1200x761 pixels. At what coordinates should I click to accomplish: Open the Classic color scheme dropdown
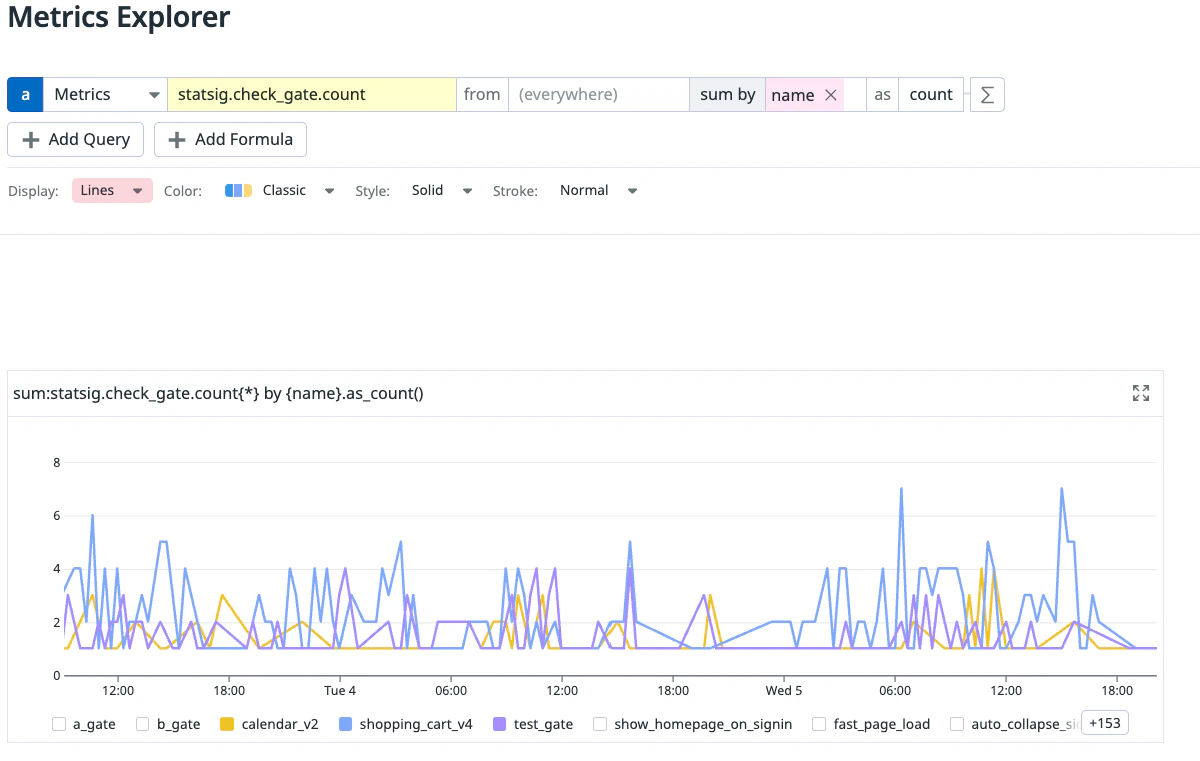295,190
